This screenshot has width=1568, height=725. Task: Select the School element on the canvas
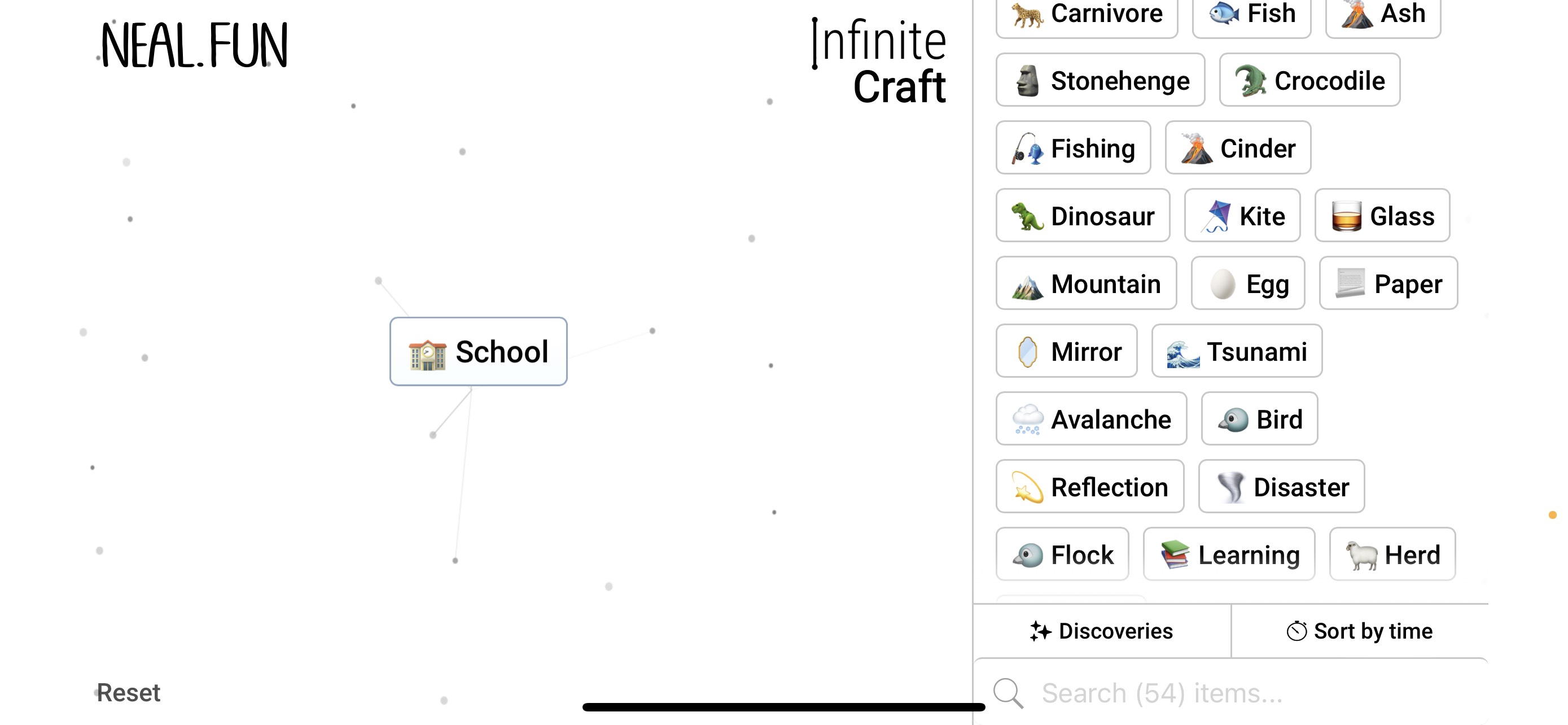[479, 352]
